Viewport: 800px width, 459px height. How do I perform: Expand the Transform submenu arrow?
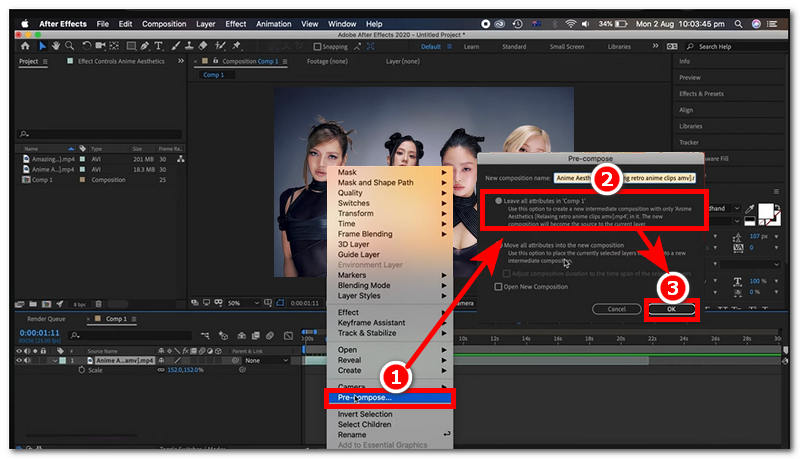click(442, 214)
